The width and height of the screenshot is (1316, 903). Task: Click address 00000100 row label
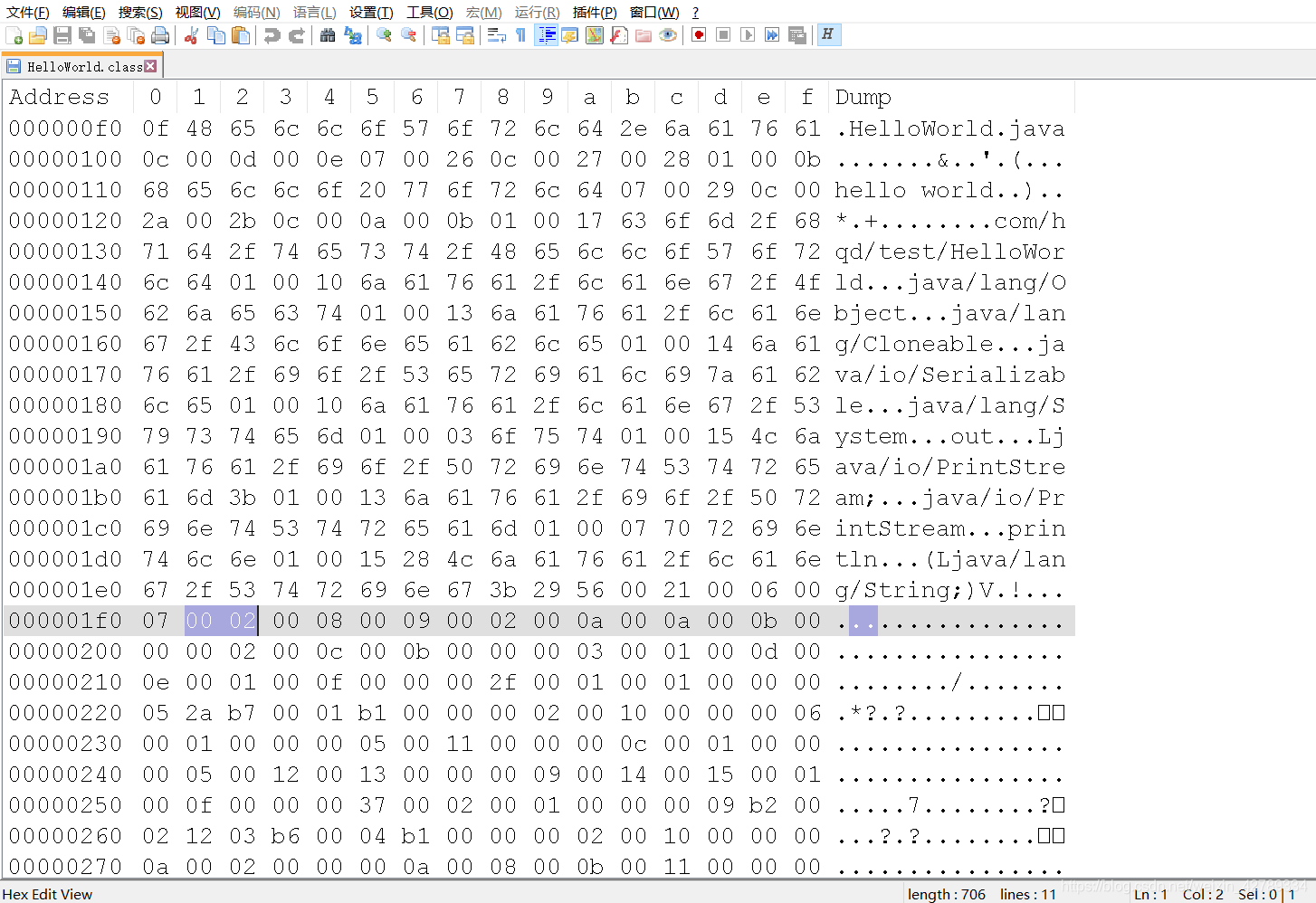tap(65, 159)
